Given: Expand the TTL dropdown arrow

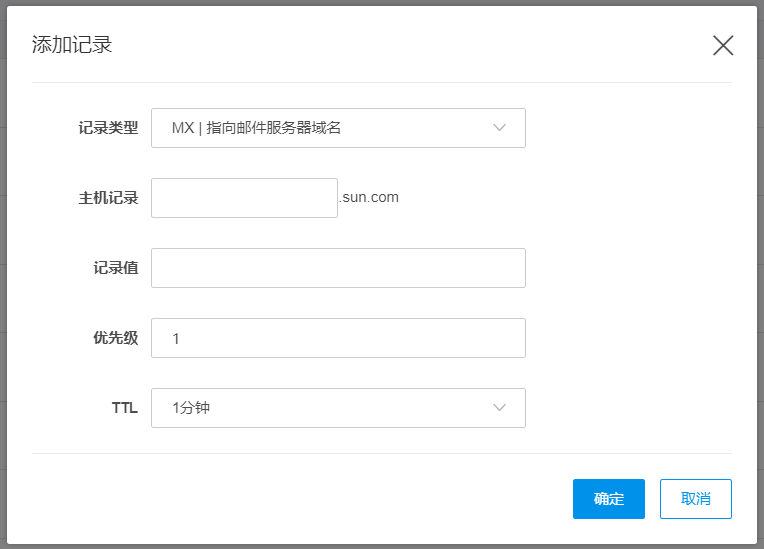Looking at the screenshot, I should [x=500, y=408].
